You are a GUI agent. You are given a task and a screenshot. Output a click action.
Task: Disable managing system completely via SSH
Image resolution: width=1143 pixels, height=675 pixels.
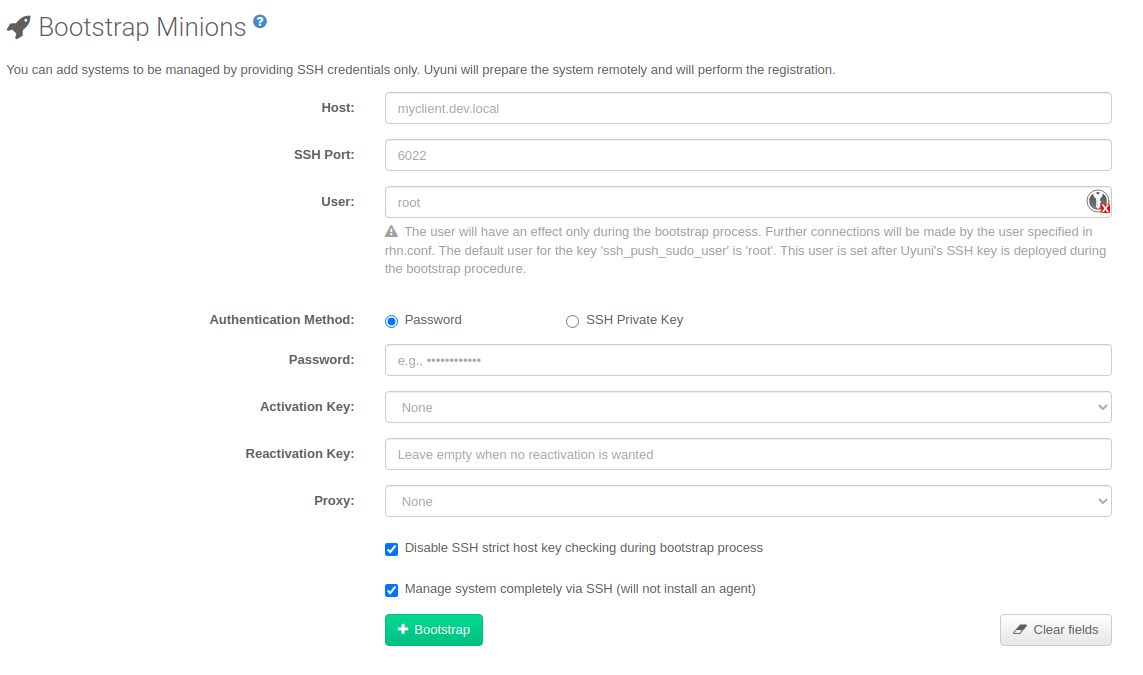[x=391, y=590]
